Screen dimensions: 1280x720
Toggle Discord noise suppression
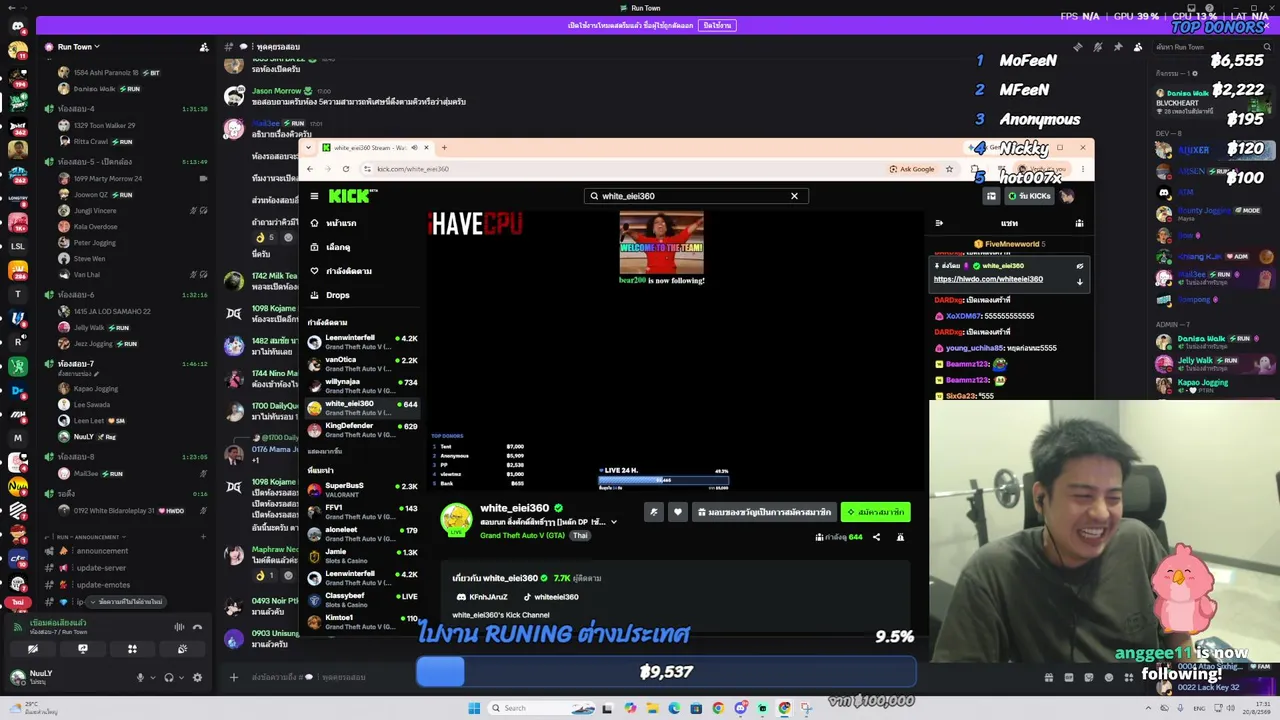coord(179,627)
